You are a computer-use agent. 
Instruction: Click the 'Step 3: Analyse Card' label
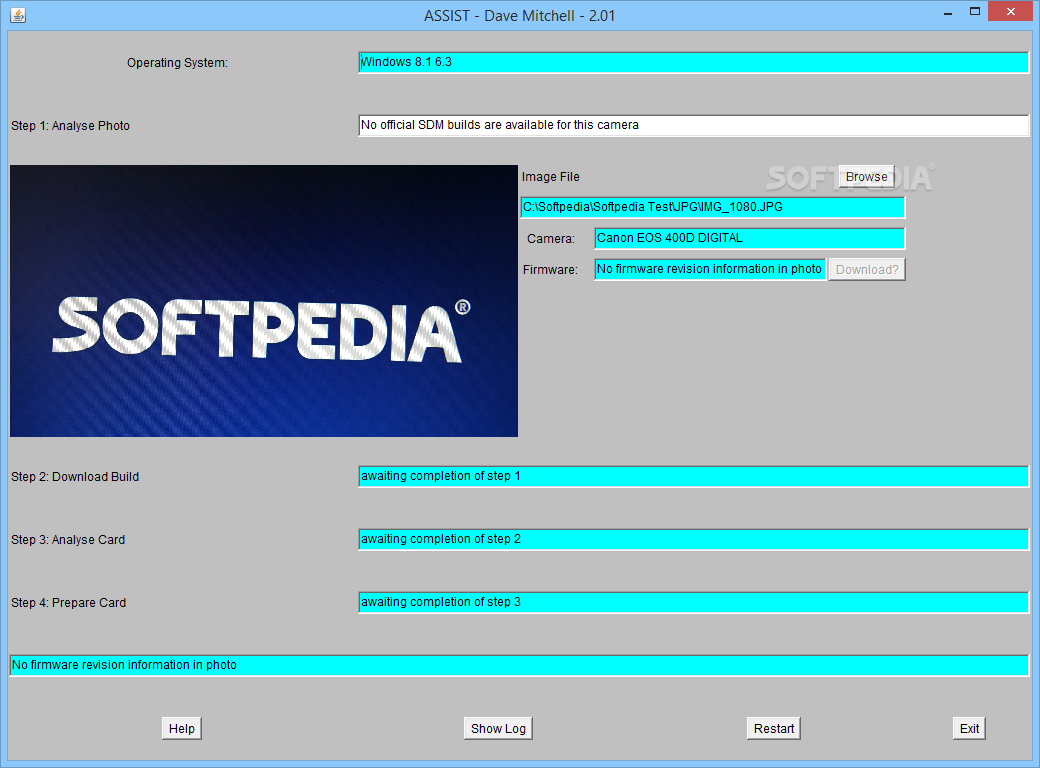click(x=68, y=539)
